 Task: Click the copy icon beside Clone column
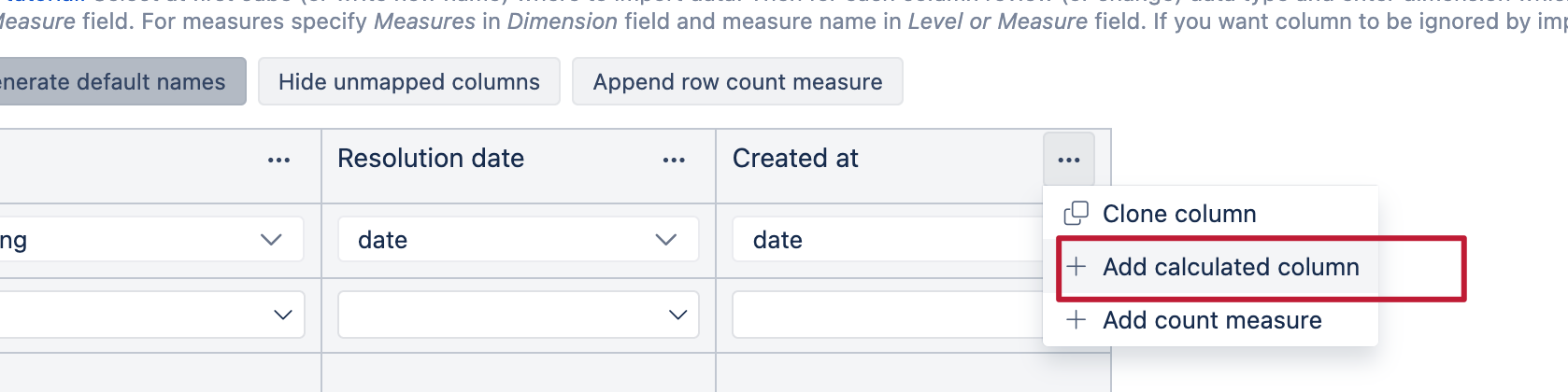tap(1076, 214)
